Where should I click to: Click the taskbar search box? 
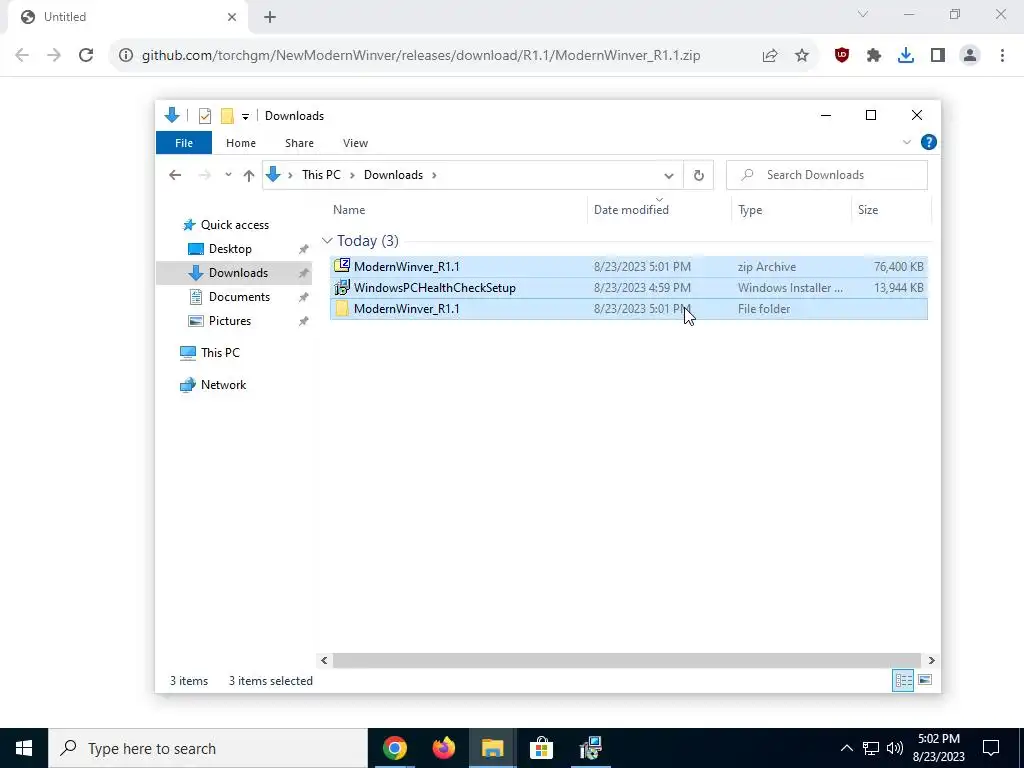click(208, 748)
